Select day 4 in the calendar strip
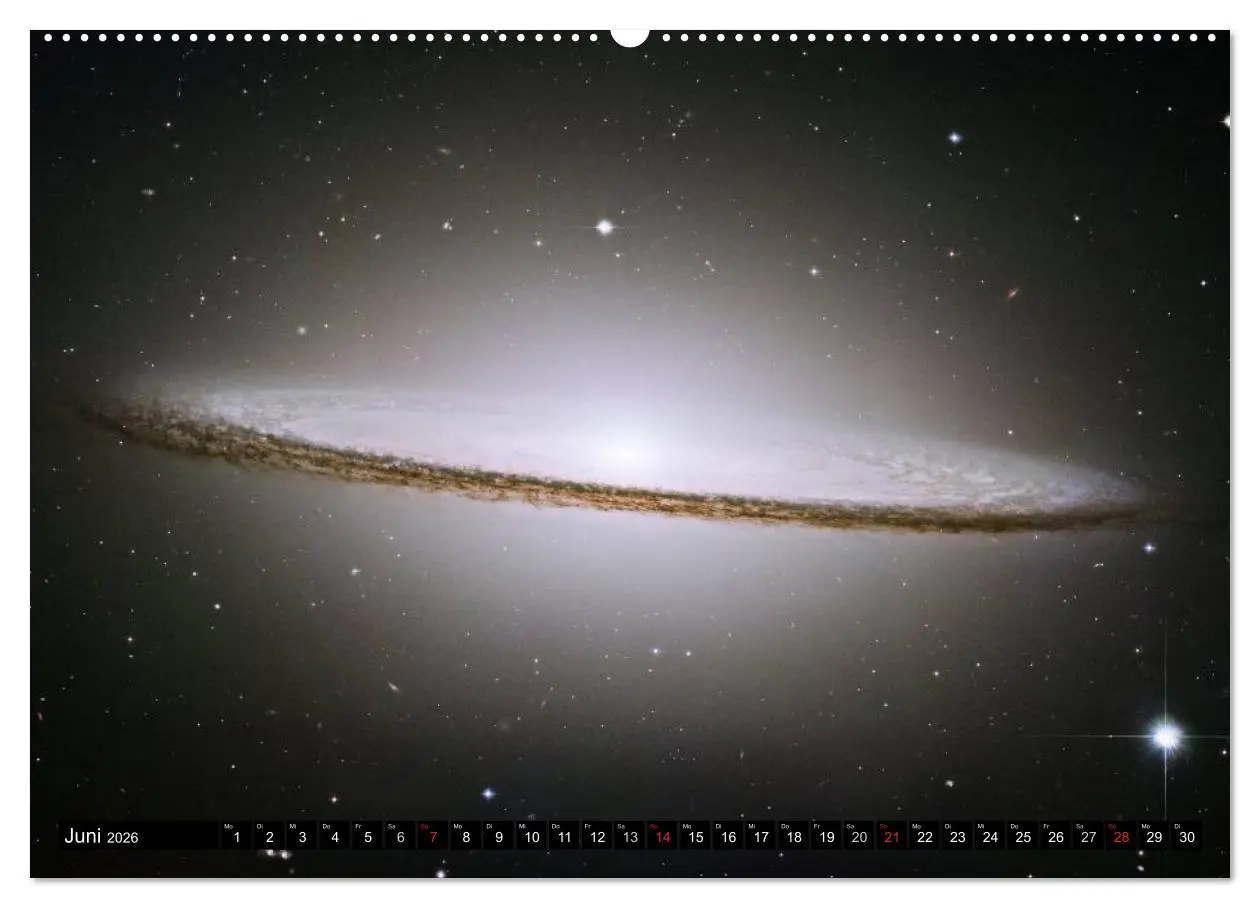Viewport: 1260px width, 908px height. coord(335,837)
